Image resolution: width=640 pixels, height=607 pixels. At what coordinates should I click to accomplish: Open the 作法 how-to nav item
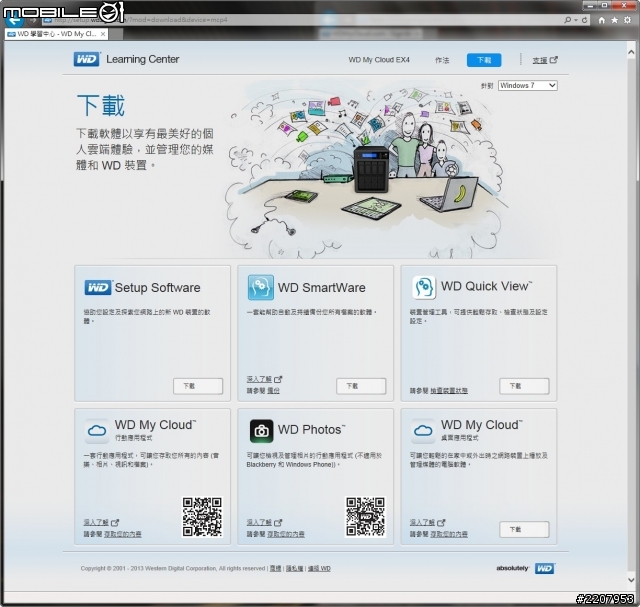(442, 60)
